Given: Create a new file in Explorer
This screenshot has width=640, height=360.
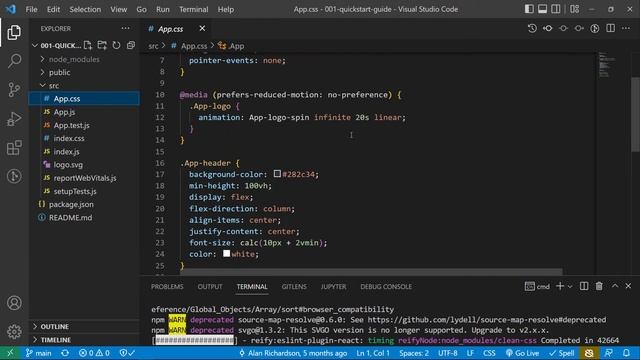Looking at the screenshot, I should point(88,45).
